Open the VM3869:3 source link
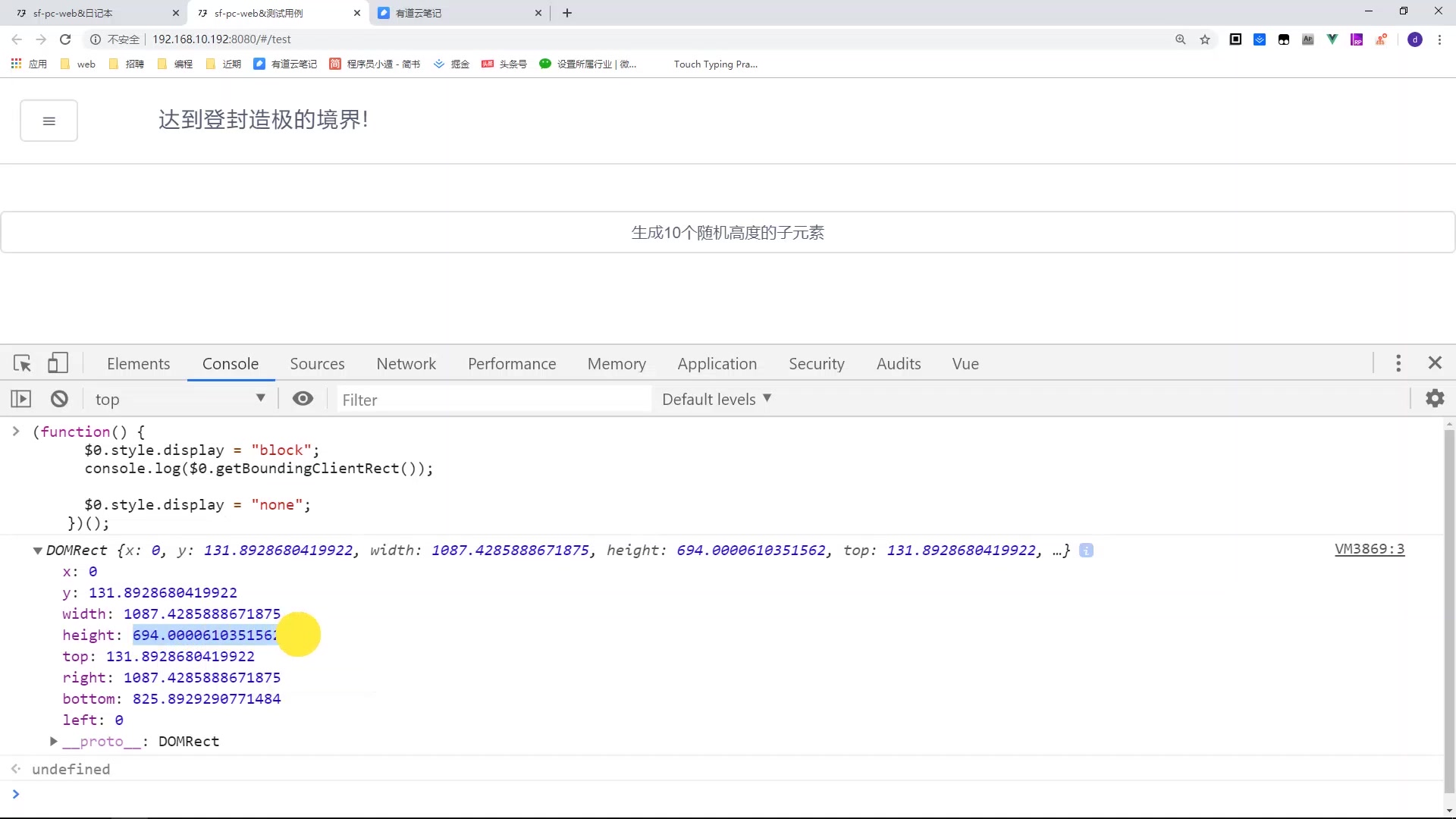The height and width of the screenshot is (819, 1456). (1370, 549)
